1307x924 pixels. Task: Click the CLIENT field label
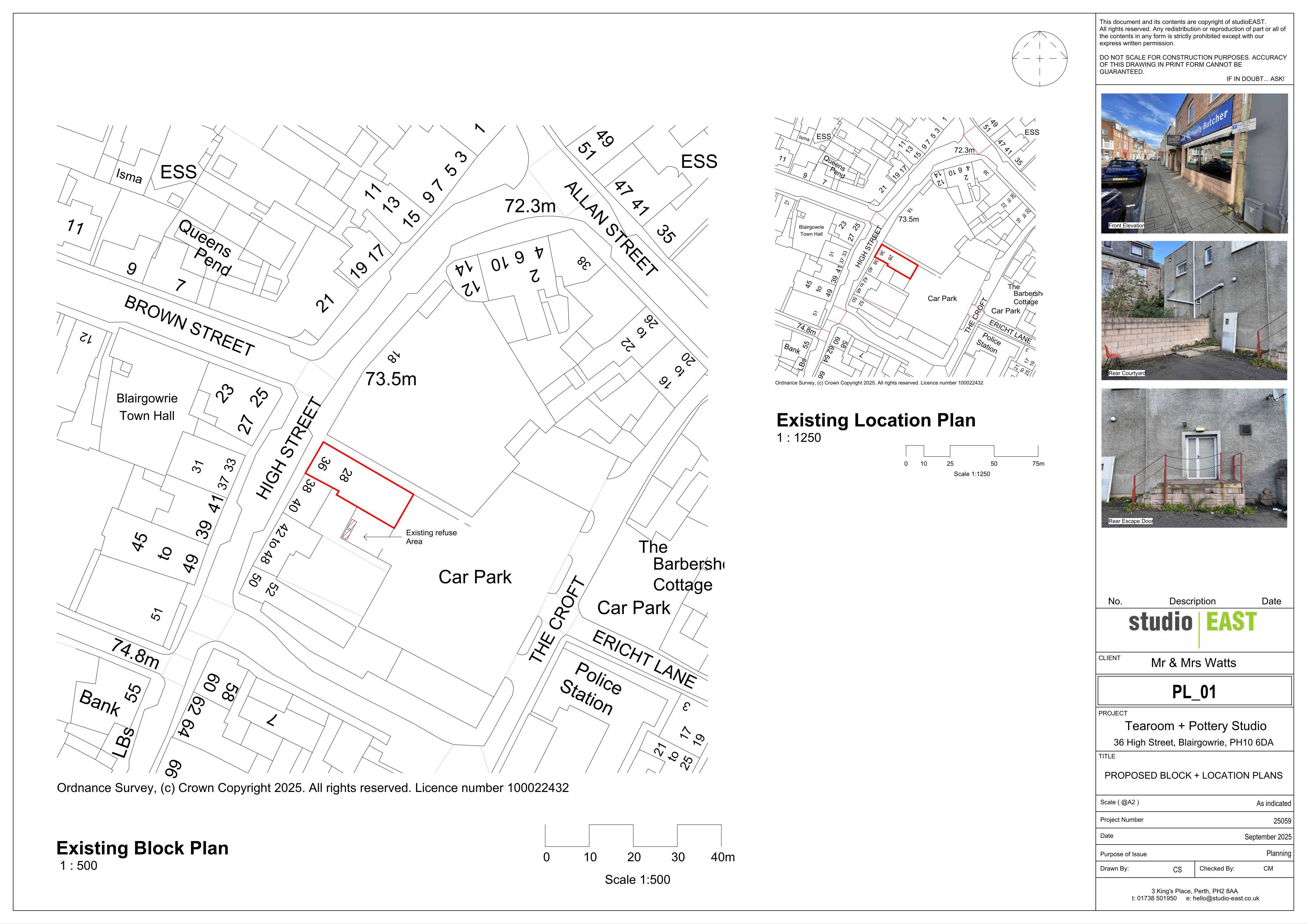point(1109,658)
